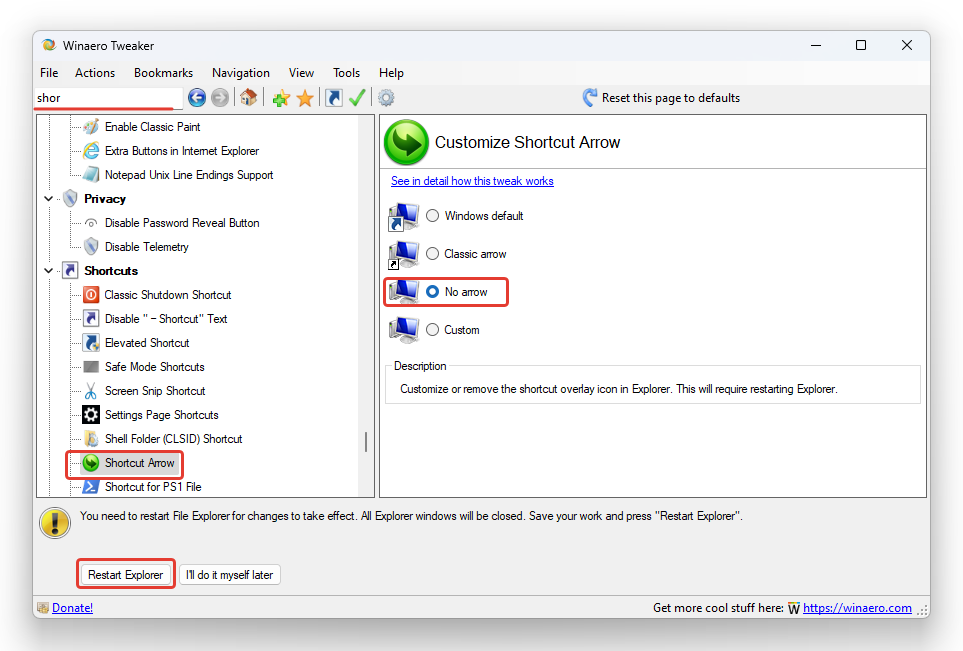This screenshot has width=963, height=651.
Task: Click the tree panel vertical scrollbar thumb
Action: [x=366, y=442]
